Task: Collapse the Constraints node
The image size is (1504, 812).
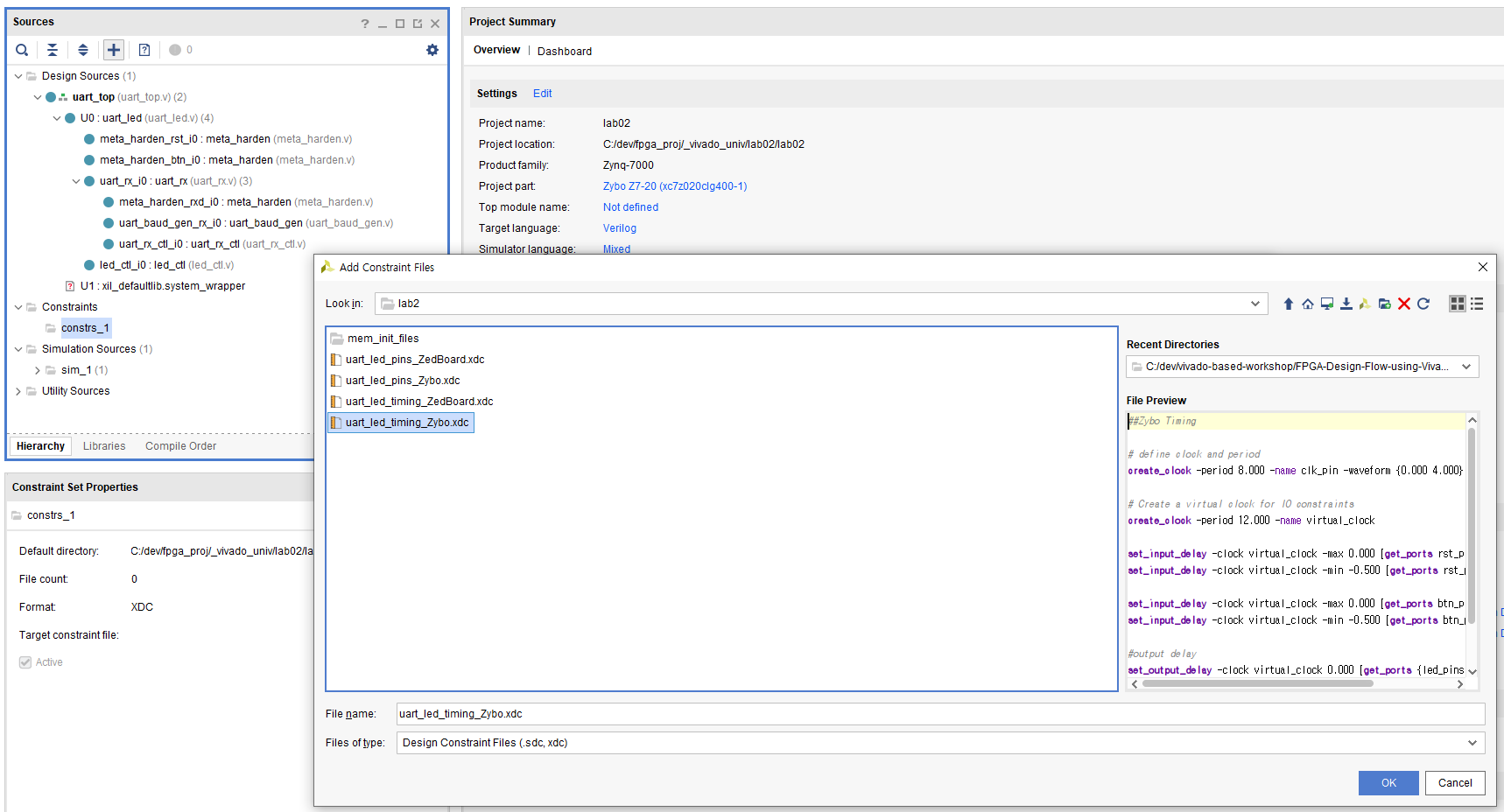Action: [18, 307]
